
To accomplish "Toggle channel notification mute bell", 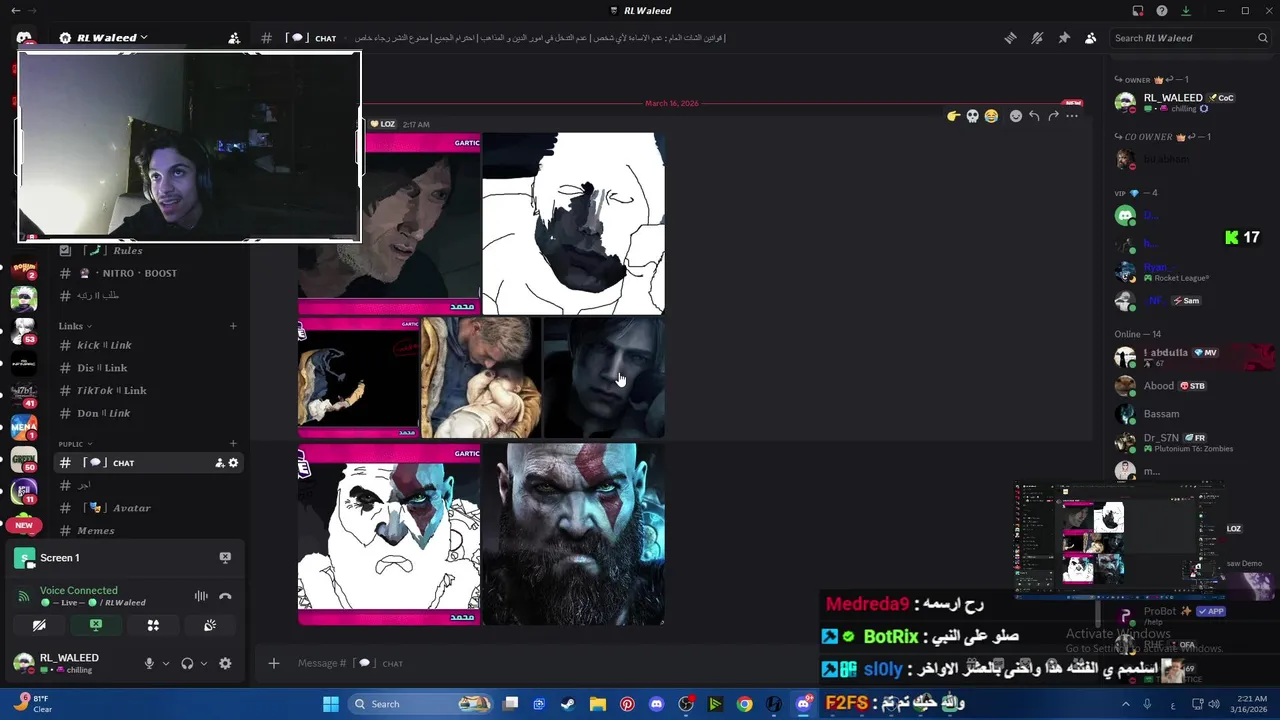I will coord(1037,38).
